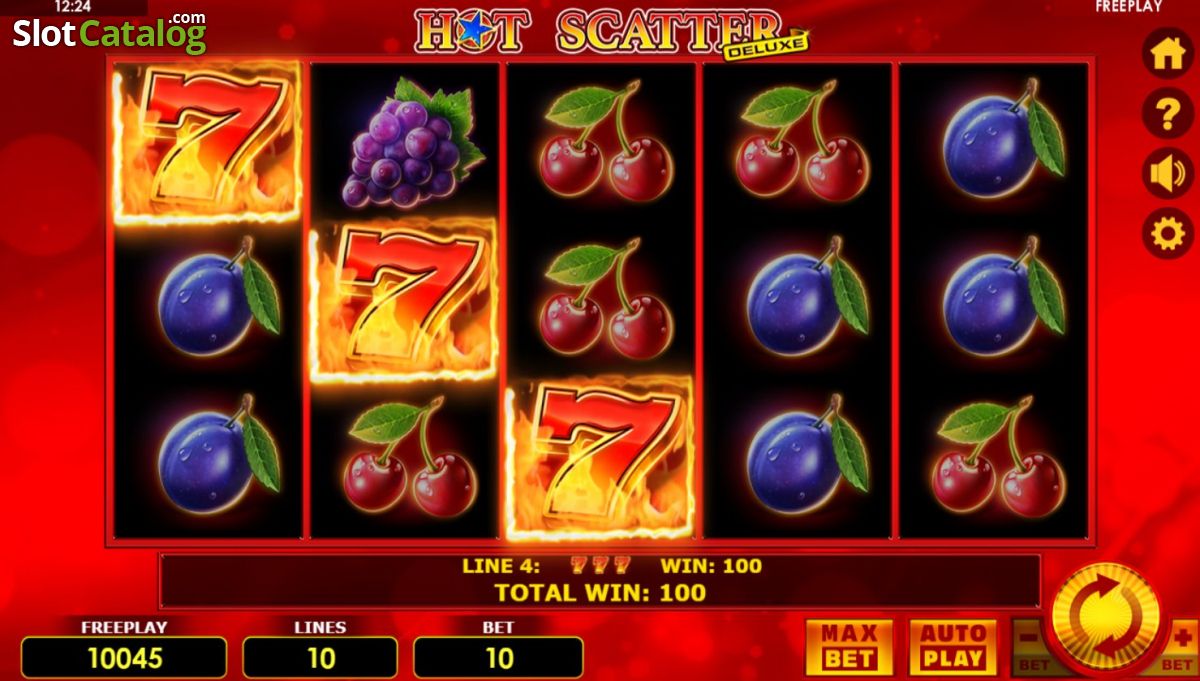Spin the reels with the round arrow button
Image resolution: width=1200 pixels, height=681 pixels.
[1105, 618]
